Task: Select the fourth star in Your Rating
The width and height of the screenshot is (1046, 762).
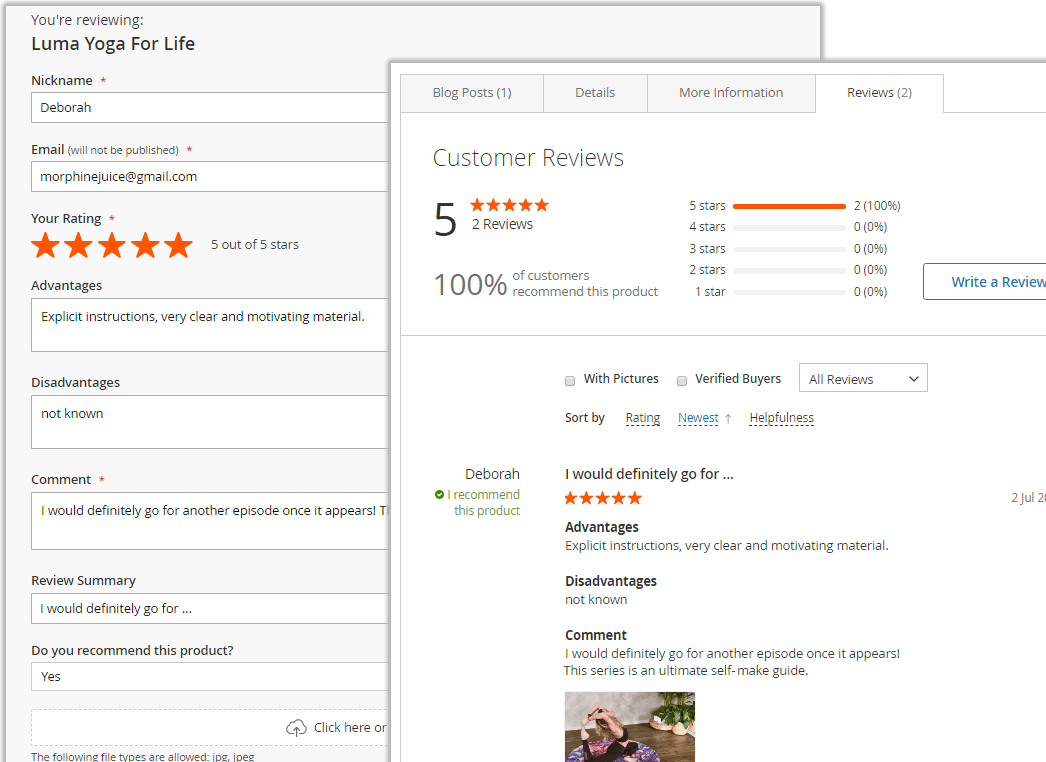Action: (x=145, y=245)
